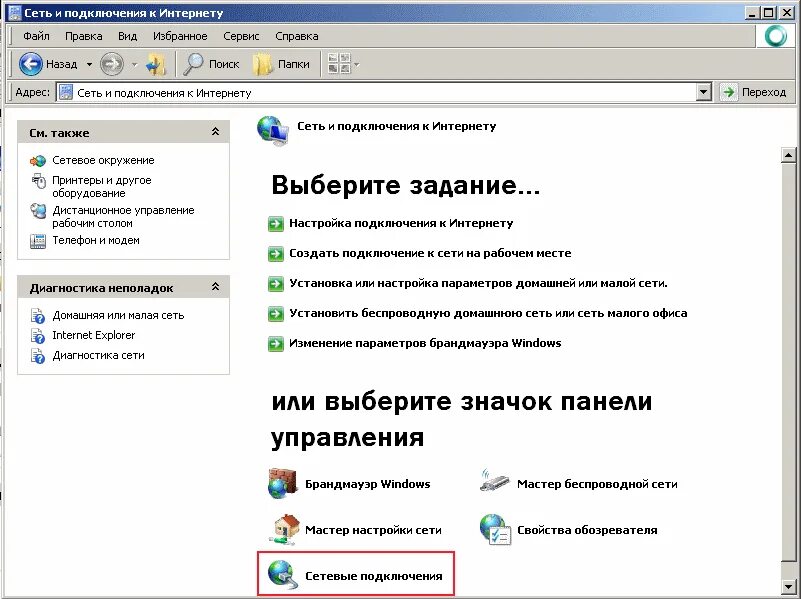Open Свойства обозревателя link
Screen dimensions: 801x599
(587, 530)
